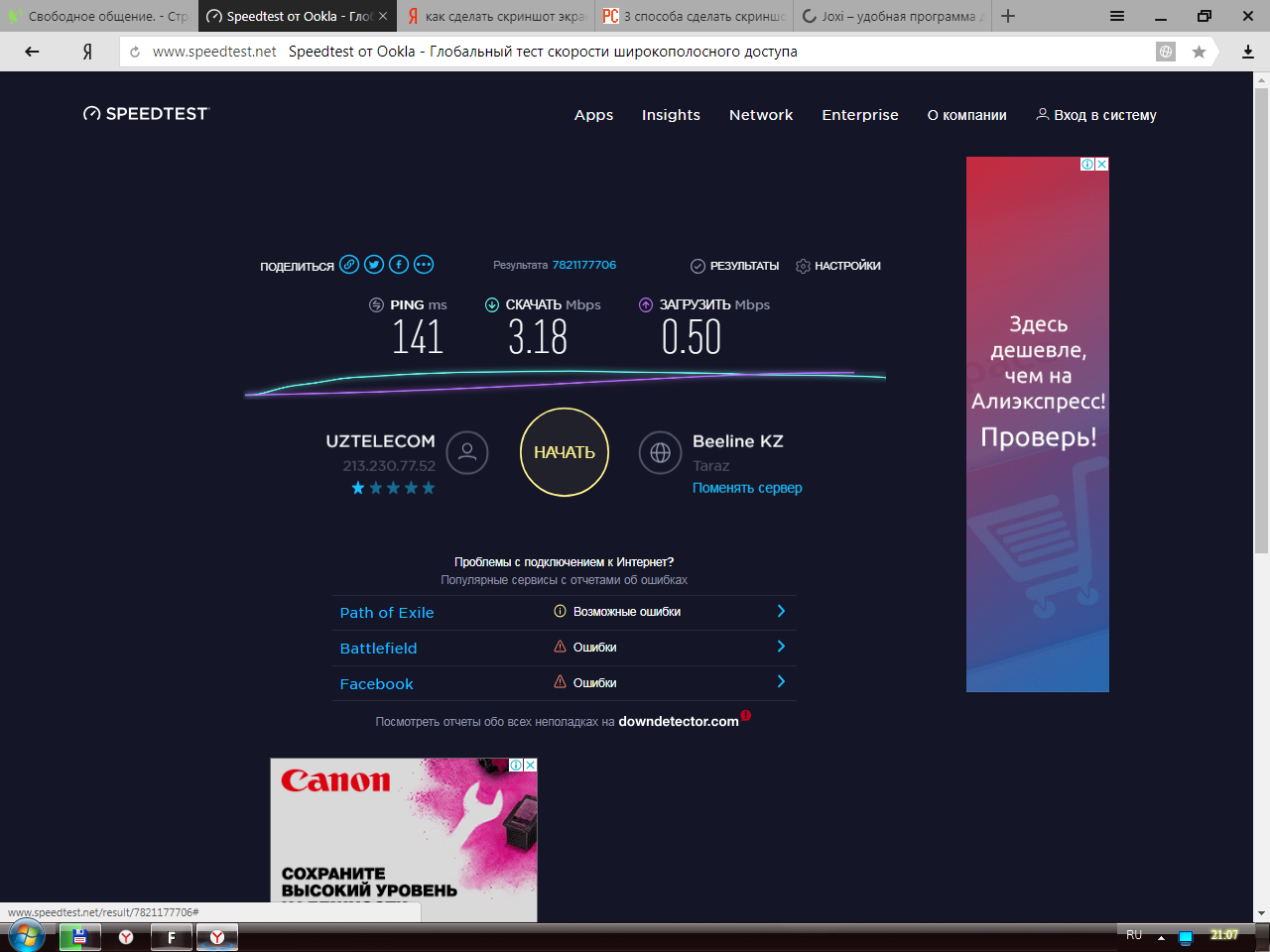Open the save-disk app in taskbar

click(79, 936)
